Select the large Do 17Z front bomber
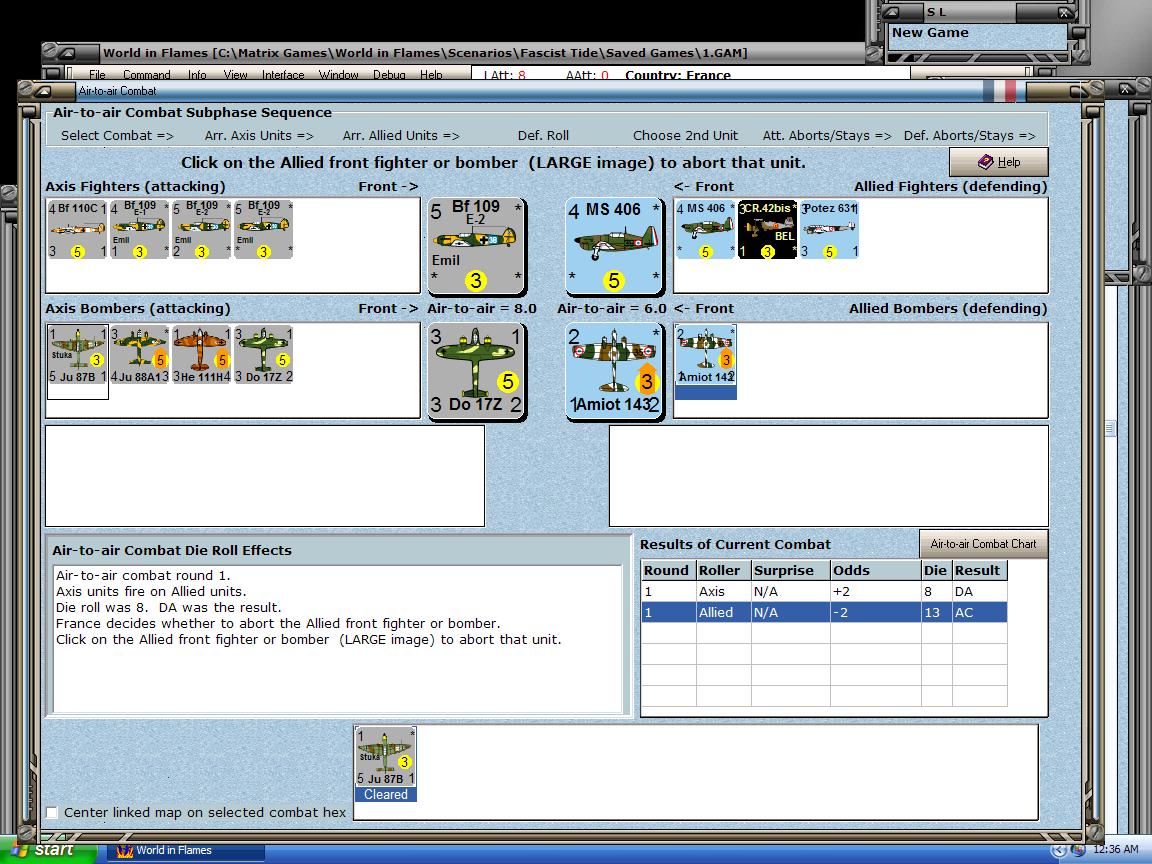Image resolution: width=1152 pixels, height=864 pixels. click(476, 371)
